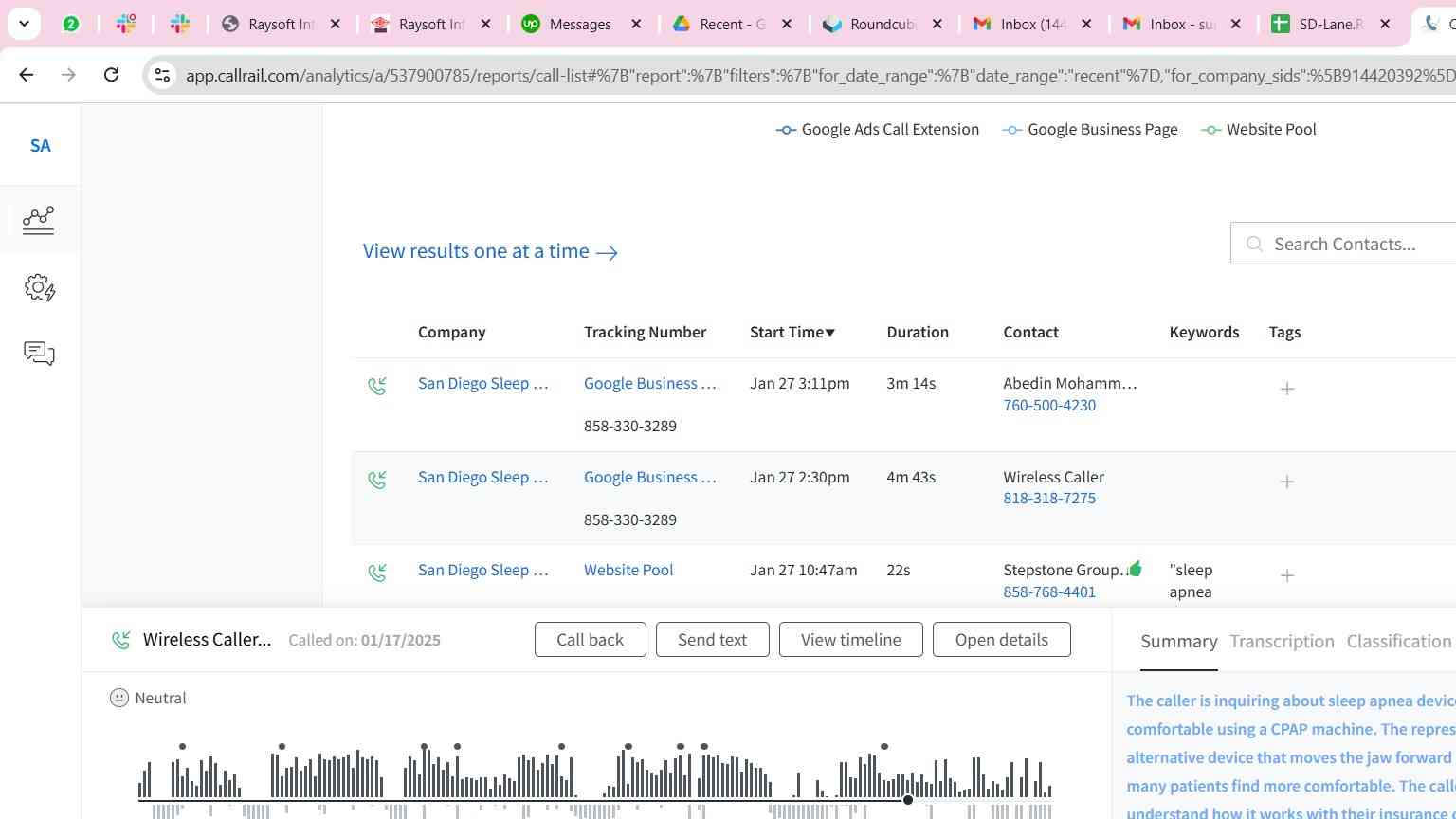Click the Open details button

point(1002,640)
